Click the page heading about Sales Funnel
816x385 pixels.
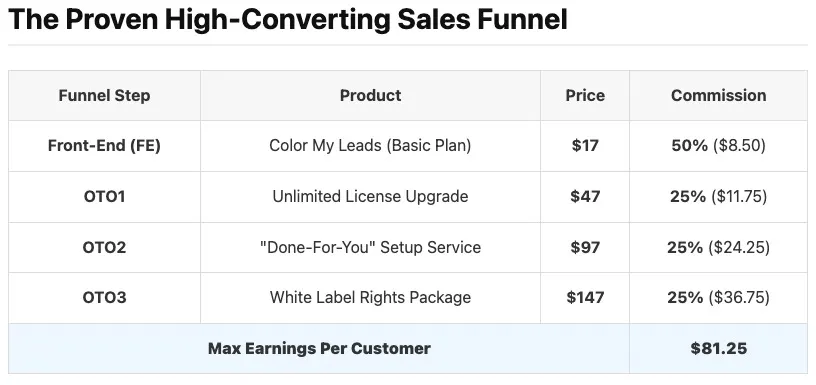[288, 19]
